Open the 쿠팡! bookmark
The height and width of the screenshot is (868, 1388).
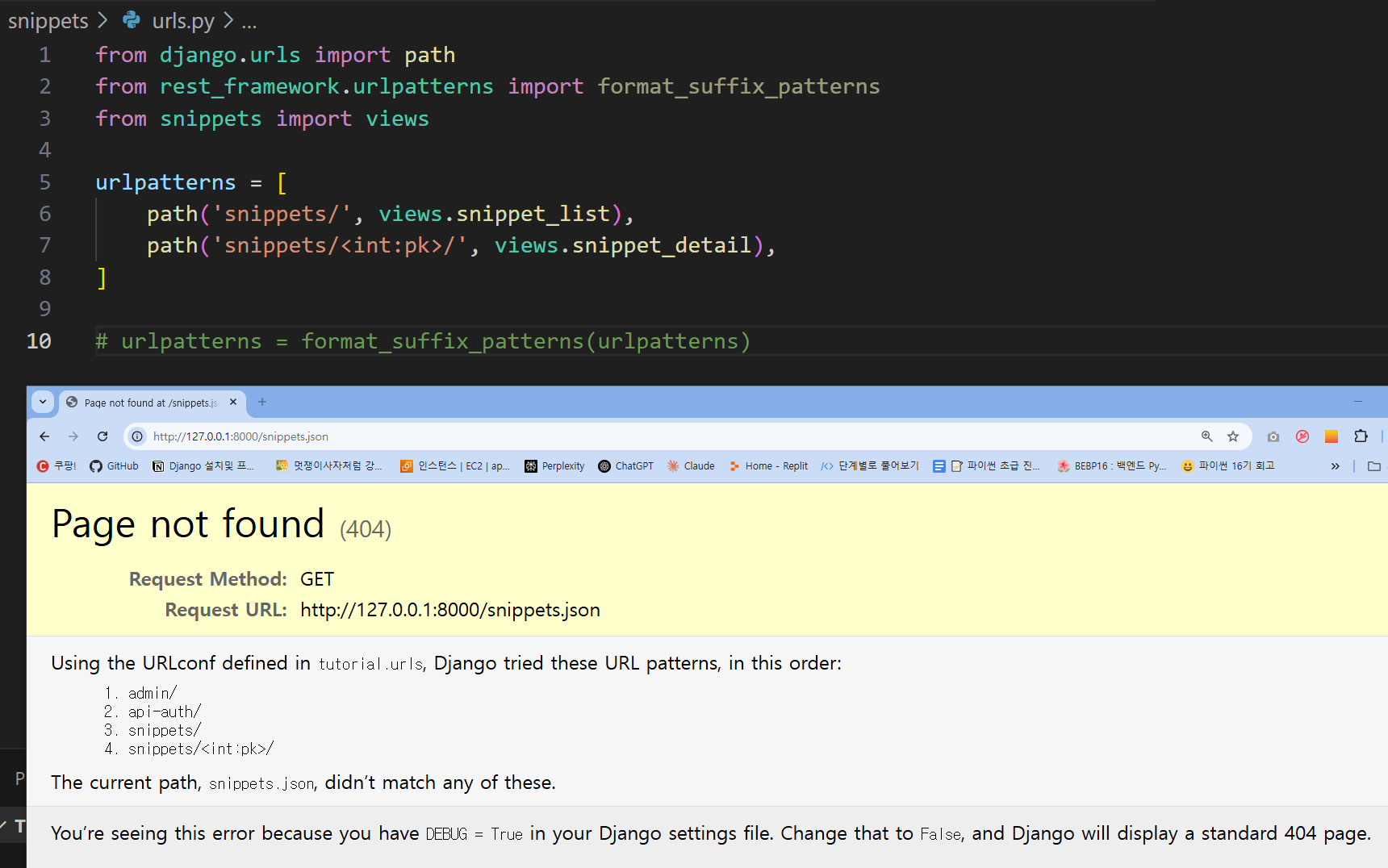tap(56, 466)
